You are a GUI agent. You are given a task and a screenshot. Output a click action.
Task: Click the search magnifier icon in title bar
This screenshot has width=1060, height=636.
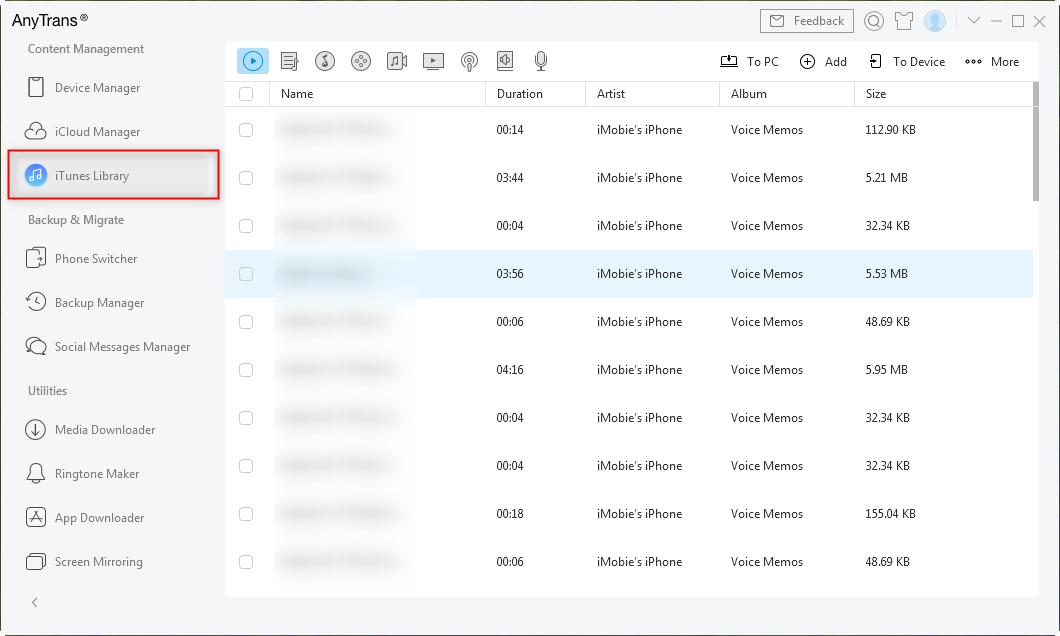pos(873,21)
